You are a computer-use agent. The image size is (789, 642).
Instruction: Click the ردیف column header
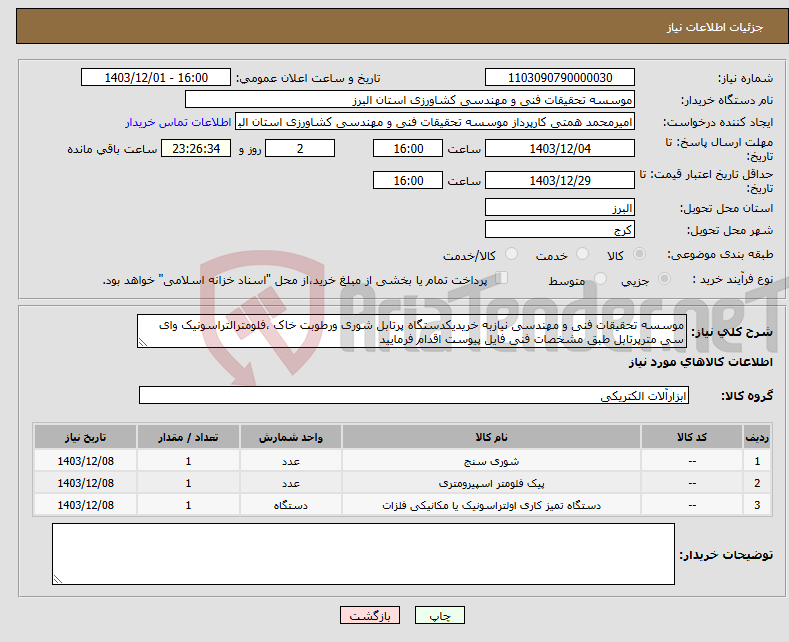757,437
